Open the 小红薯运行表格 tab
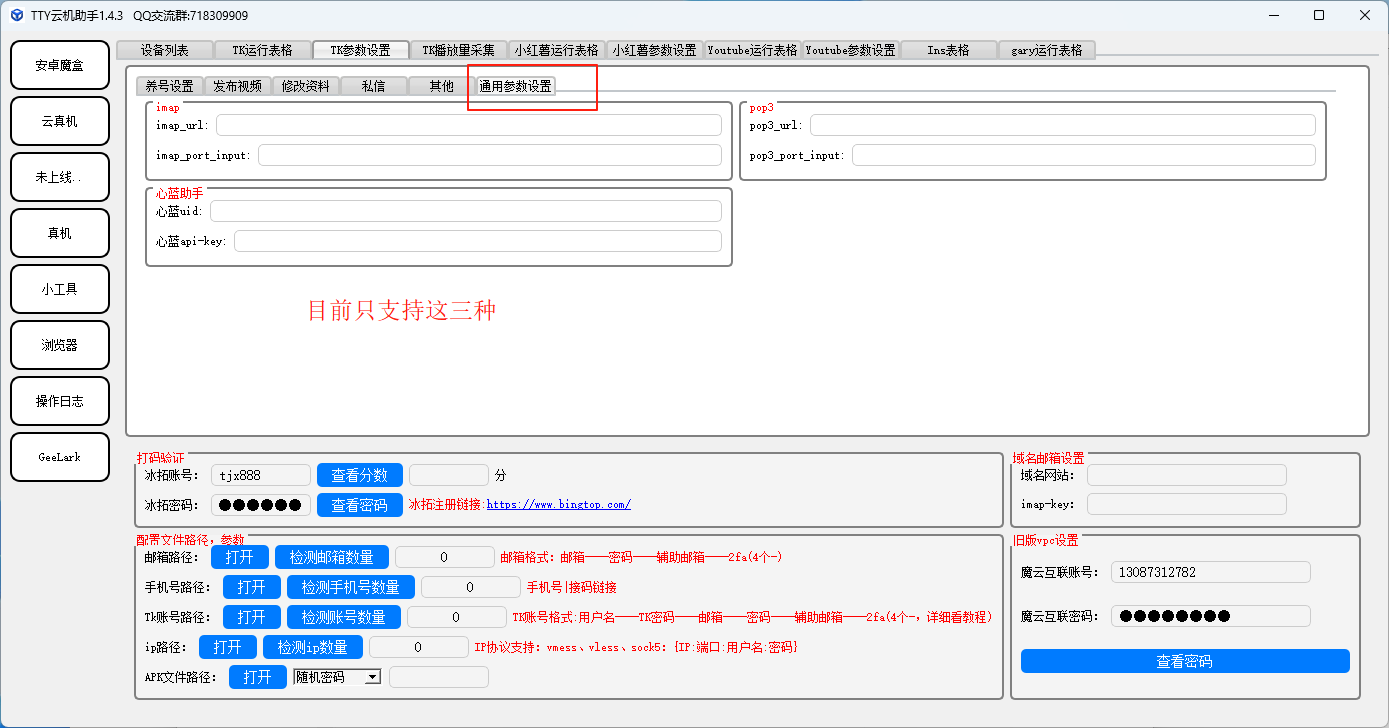 click(556, 50)
